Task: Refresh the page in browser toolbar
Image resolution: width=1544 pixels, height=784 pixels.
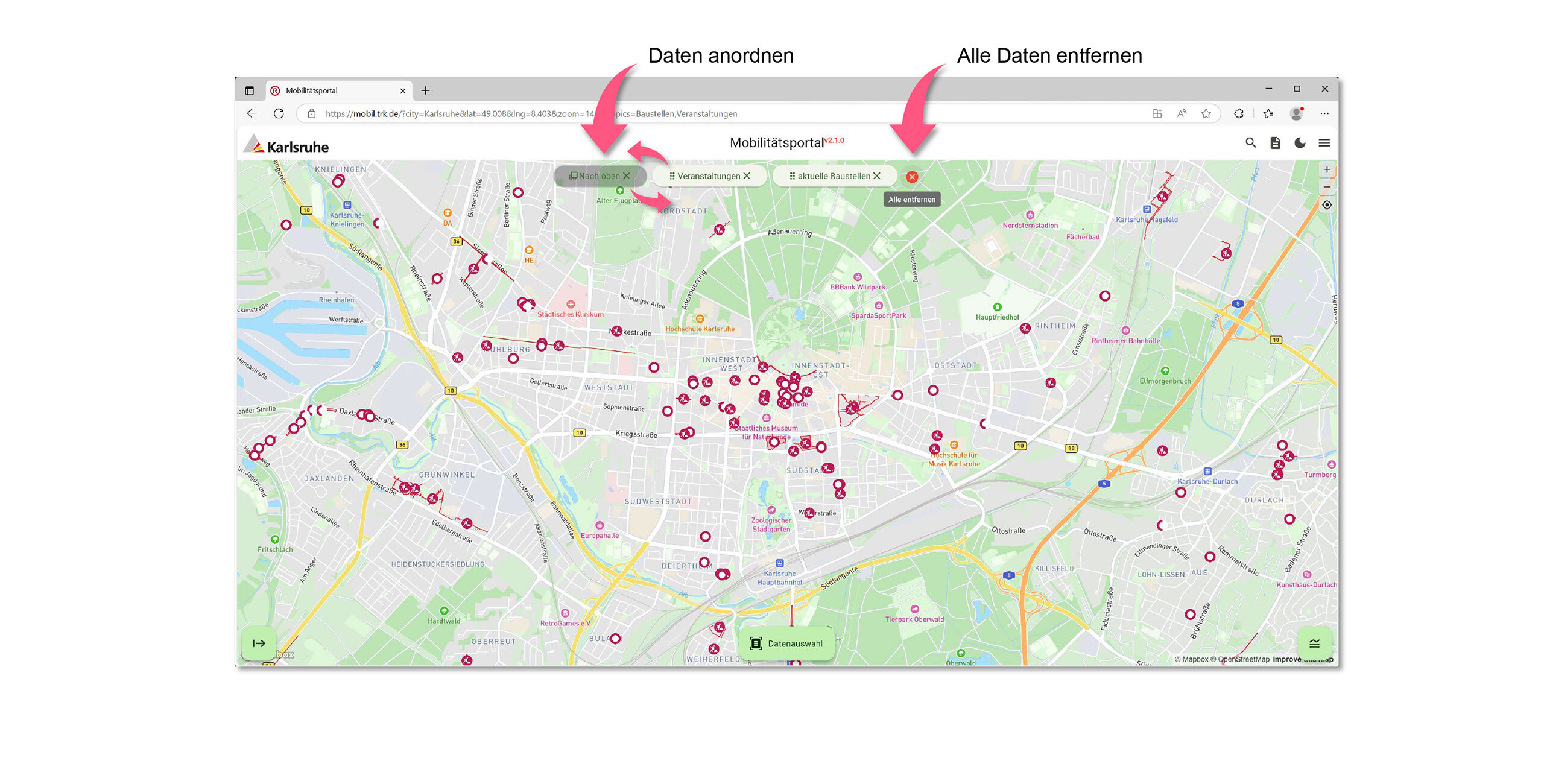Action: [279, 113]
